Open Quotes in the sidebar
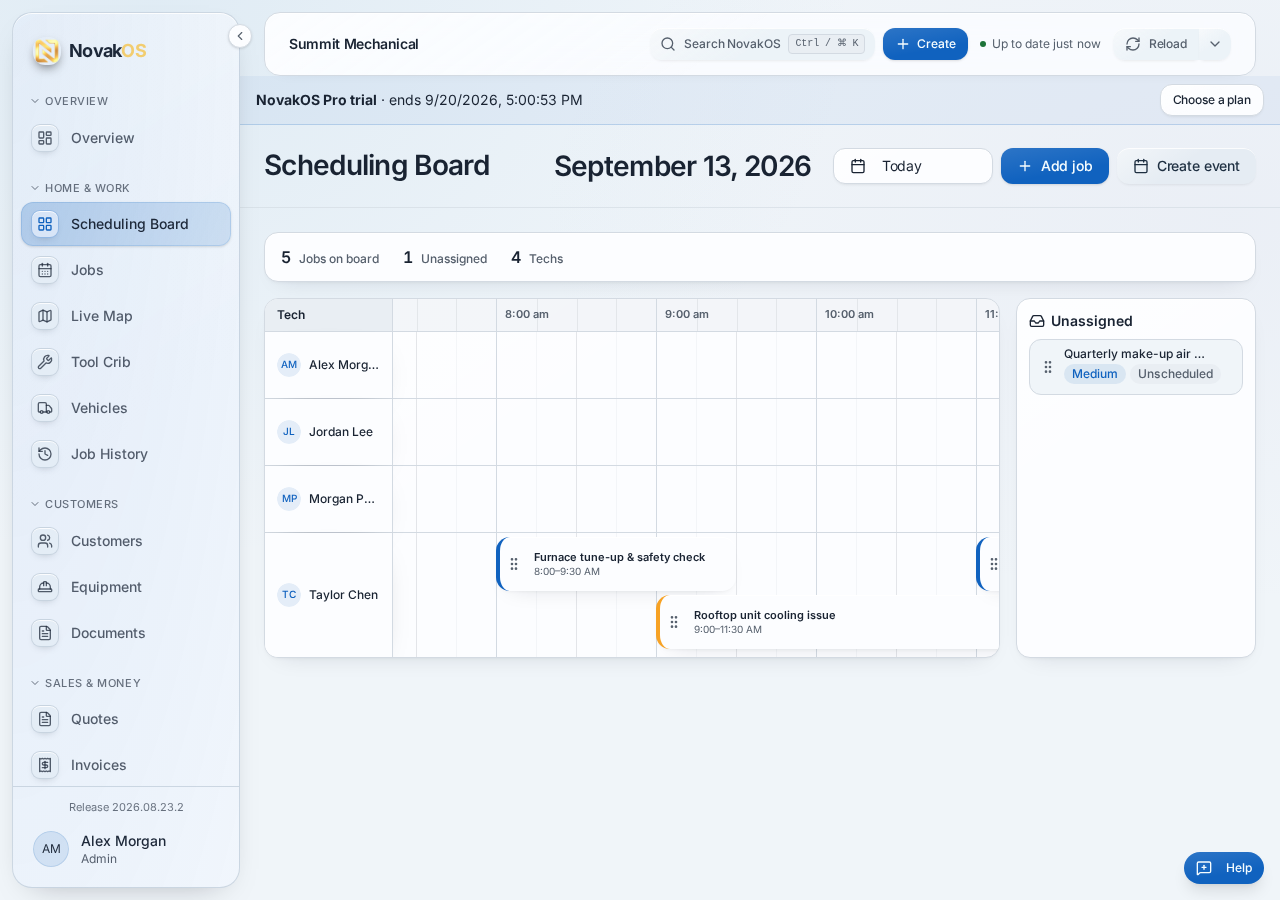This screenshot has height=900, width=1280. tap(126, 719)
